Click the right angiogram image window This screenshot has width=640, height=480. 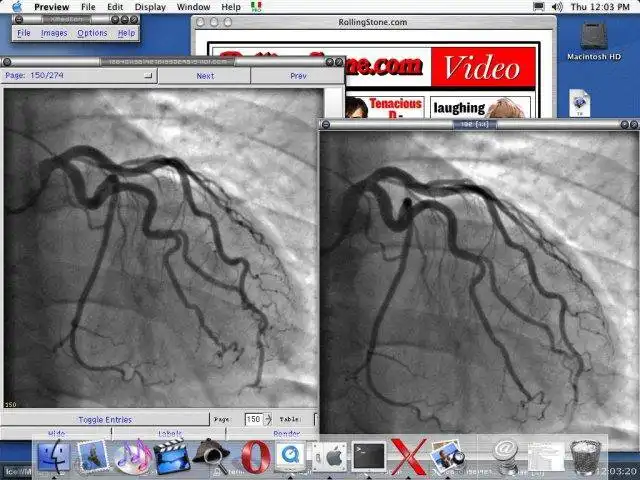click(x=479, y=282)
